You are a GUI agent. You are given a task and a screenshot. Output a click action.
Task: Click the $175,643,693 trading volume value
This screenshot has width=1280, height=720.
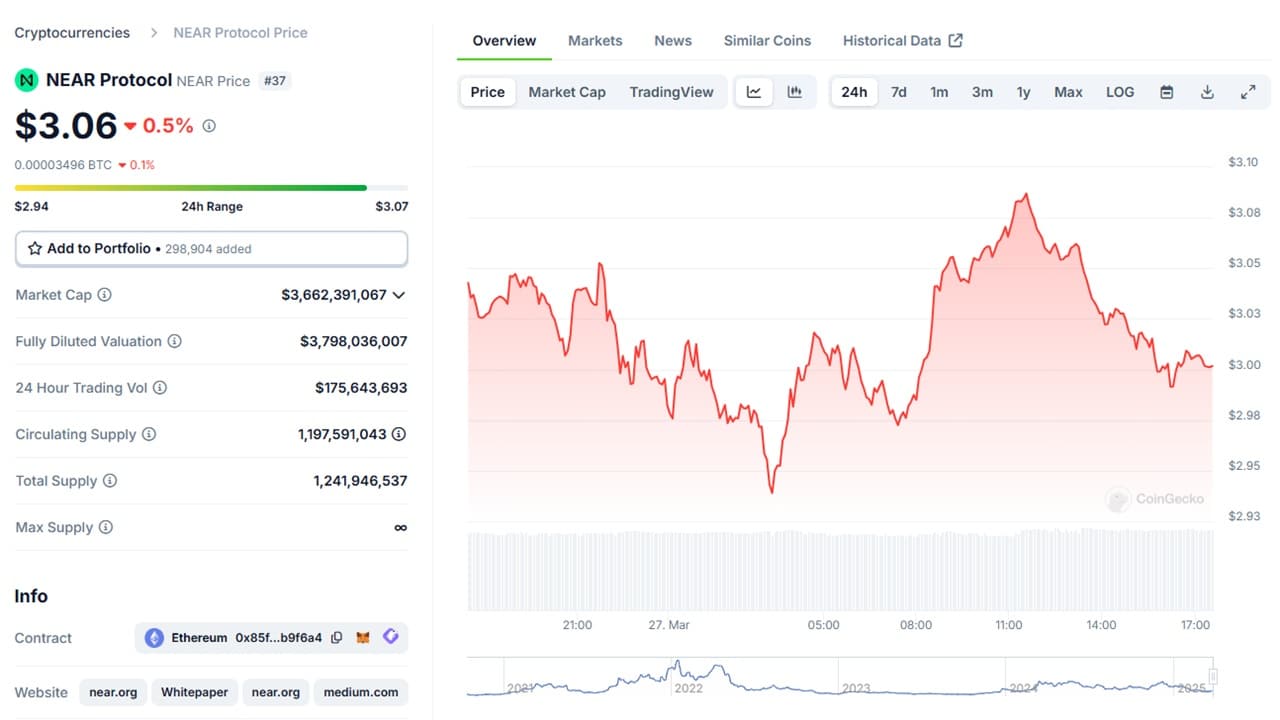[x=361, y=388]
